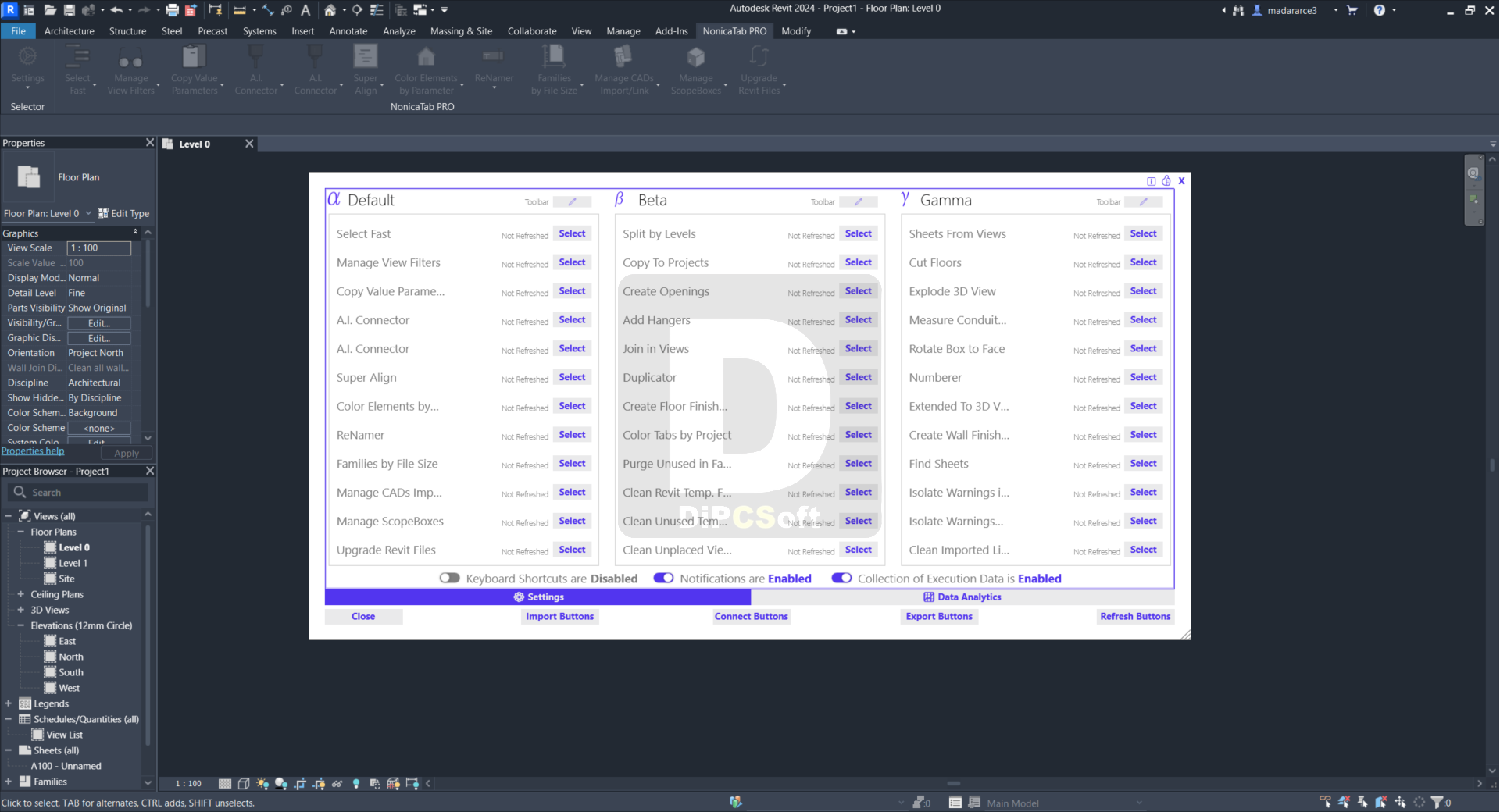Click the Close button in NonicaTab dialog
This screenshot has height=812, width=1500.
coord(363,616)
